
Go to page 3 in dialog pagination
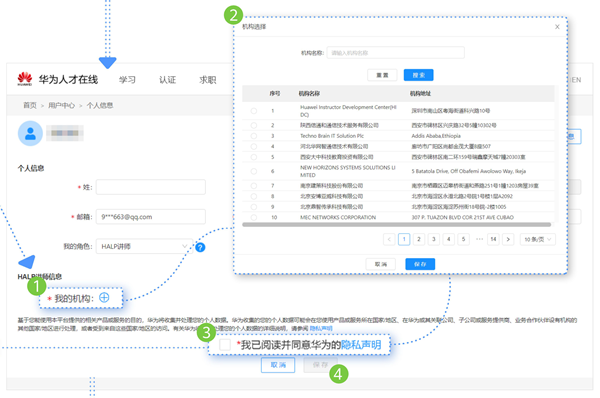434,239
